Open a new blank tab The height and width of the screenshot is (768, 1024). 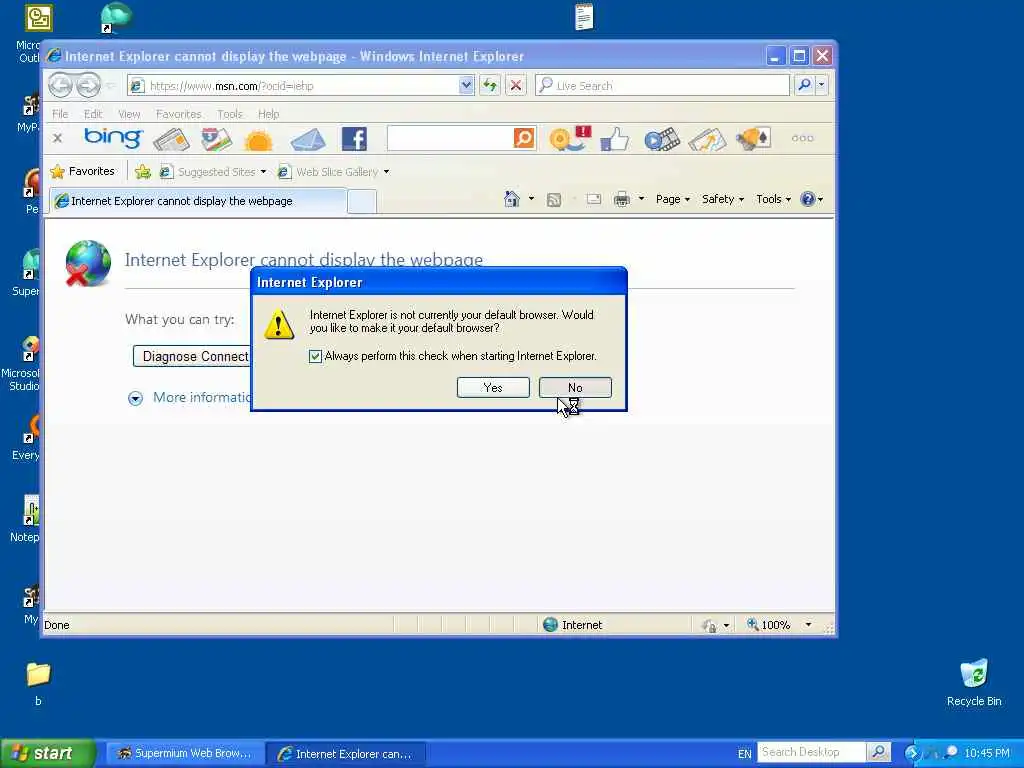pos(362,201)
